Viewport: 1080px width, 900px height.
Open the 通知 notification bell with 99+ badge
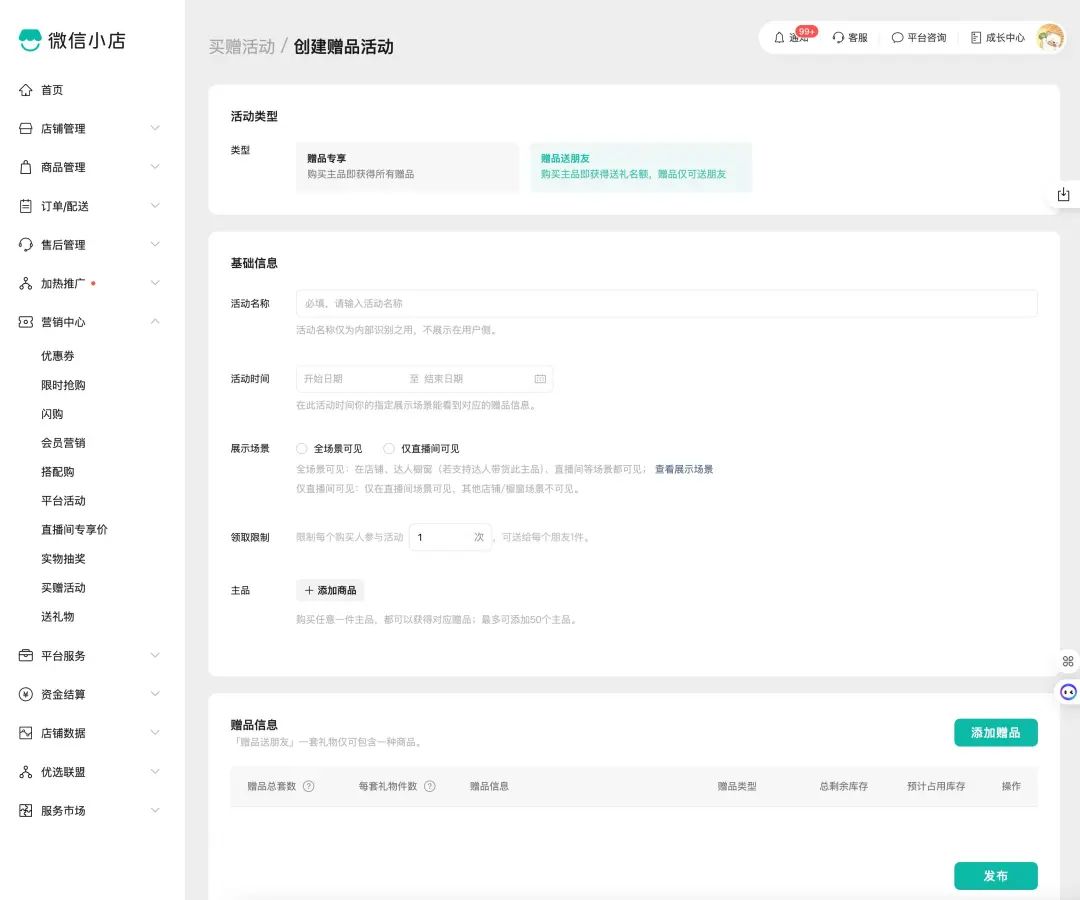pos(790,37)
